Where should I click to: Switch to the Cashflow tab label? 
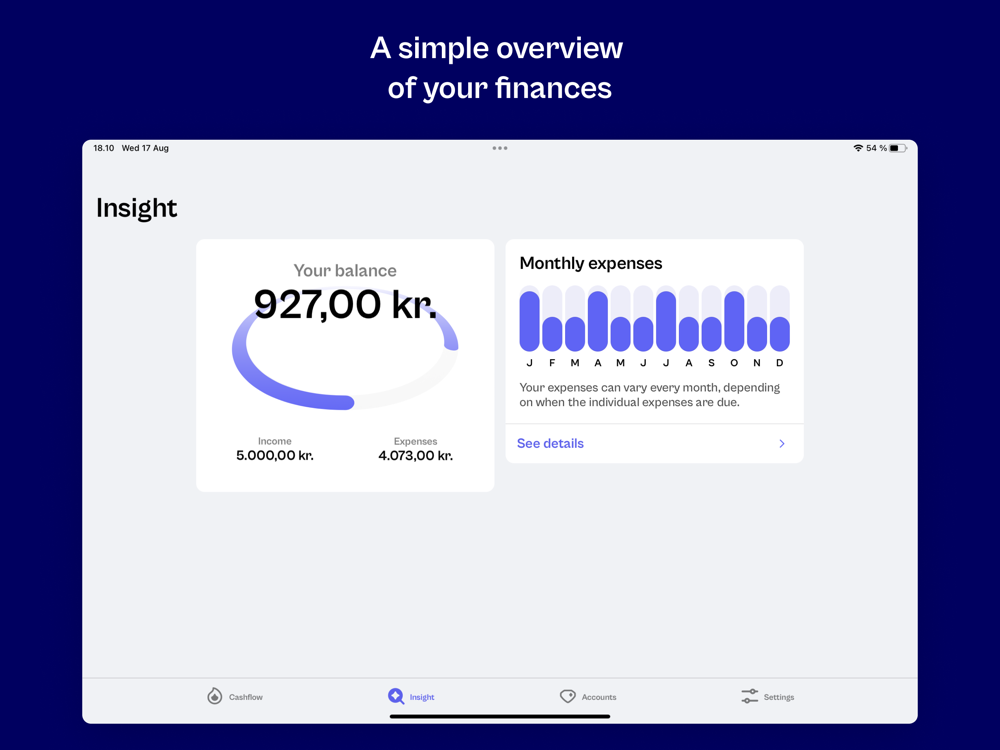pyautogui.click(x=246, y=697)
